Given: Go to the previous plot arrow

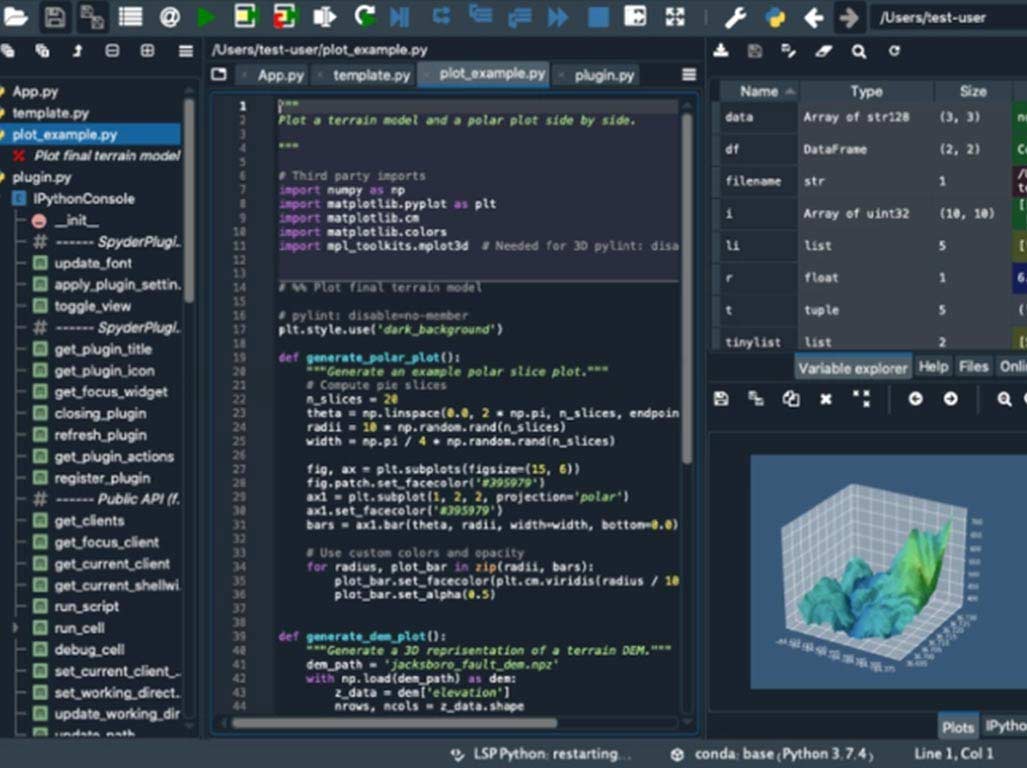Looking at the screenshot, I should [915, 399].
